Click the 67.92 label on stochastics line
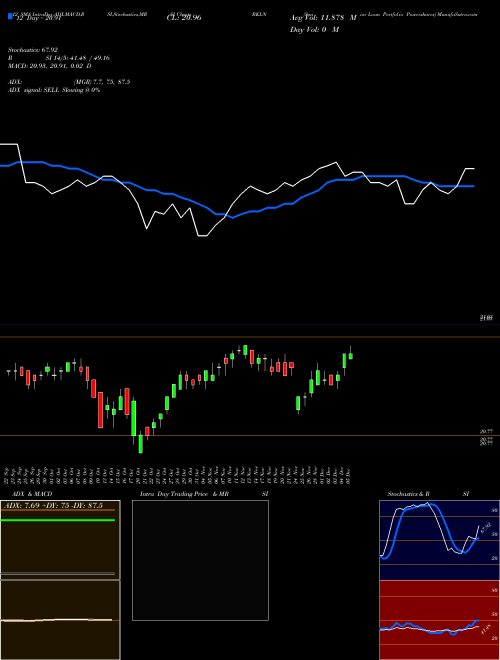 (485, 528)
